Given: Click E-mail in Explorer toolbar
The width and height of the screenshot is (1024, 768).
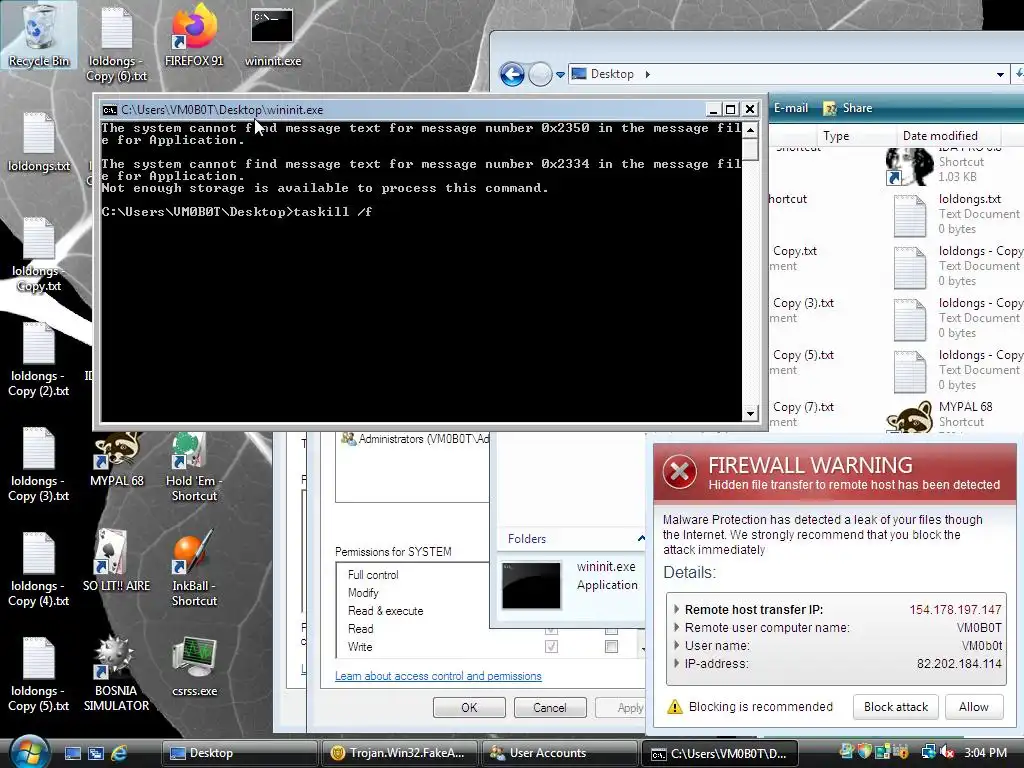Looking at the screenshot, I should (x=790, y=108).
